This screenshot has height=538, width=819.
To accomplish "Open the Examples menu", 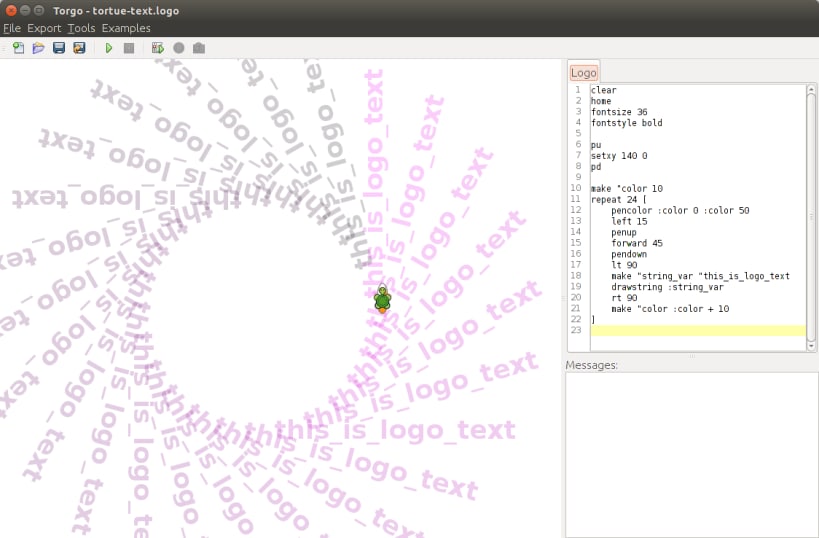I will pos(126,28).
